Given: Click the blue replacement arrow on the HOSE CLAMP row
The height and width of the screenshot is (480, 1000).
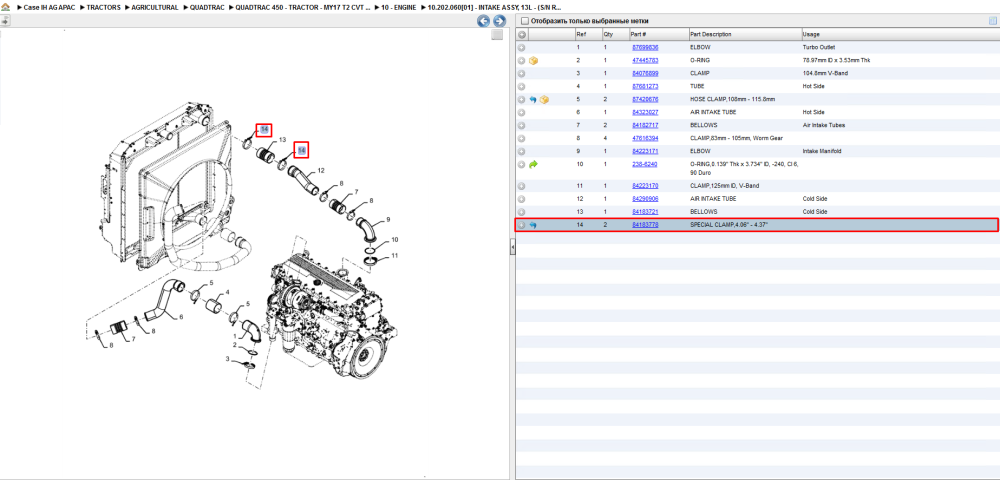Looking at the screenshot, I should click(533, 99).
